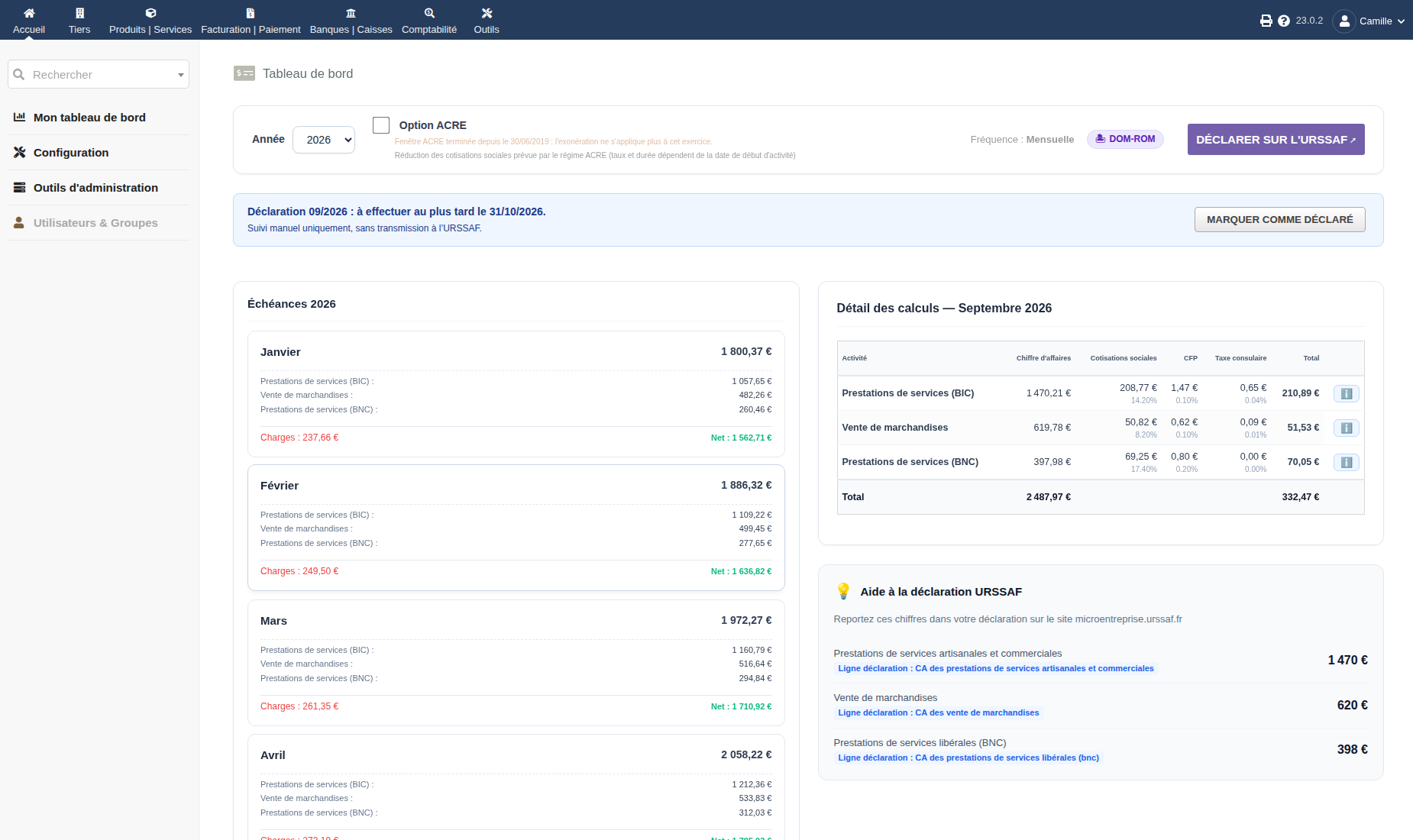1413x840 pixels.
Task: Expand the Rechercher dropdown arrow
Action: pyautogui.click(x=181, y=75)
